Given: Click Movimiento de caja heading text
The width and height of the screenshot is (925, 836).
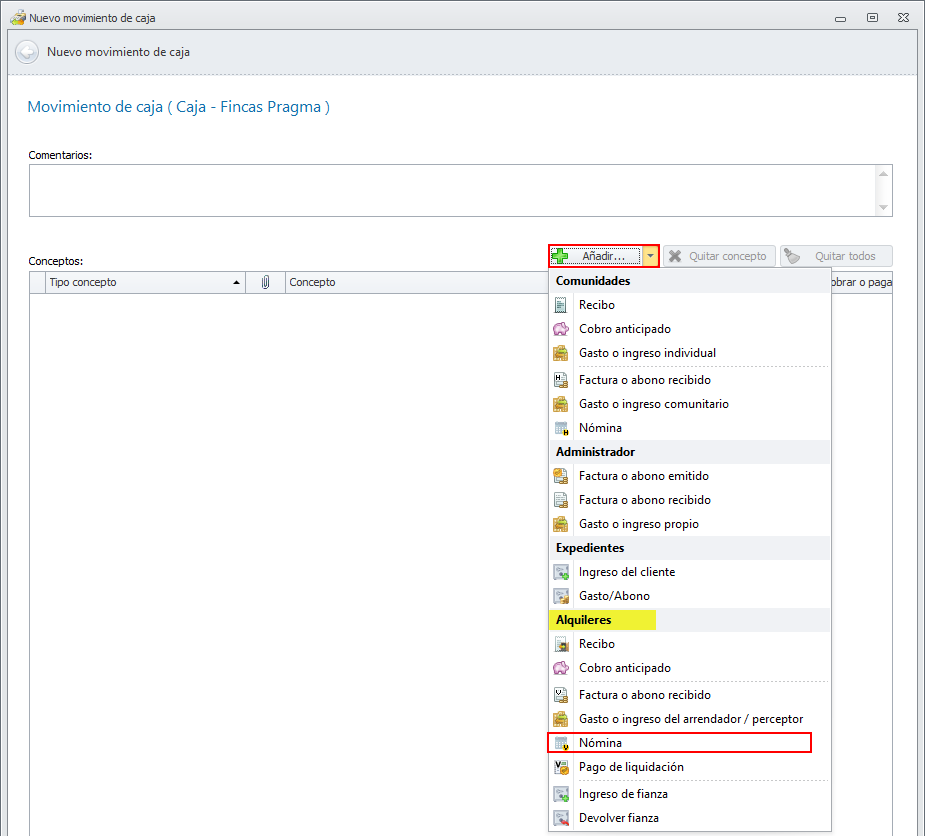Looking at the screenshot, I should (179, 107).
